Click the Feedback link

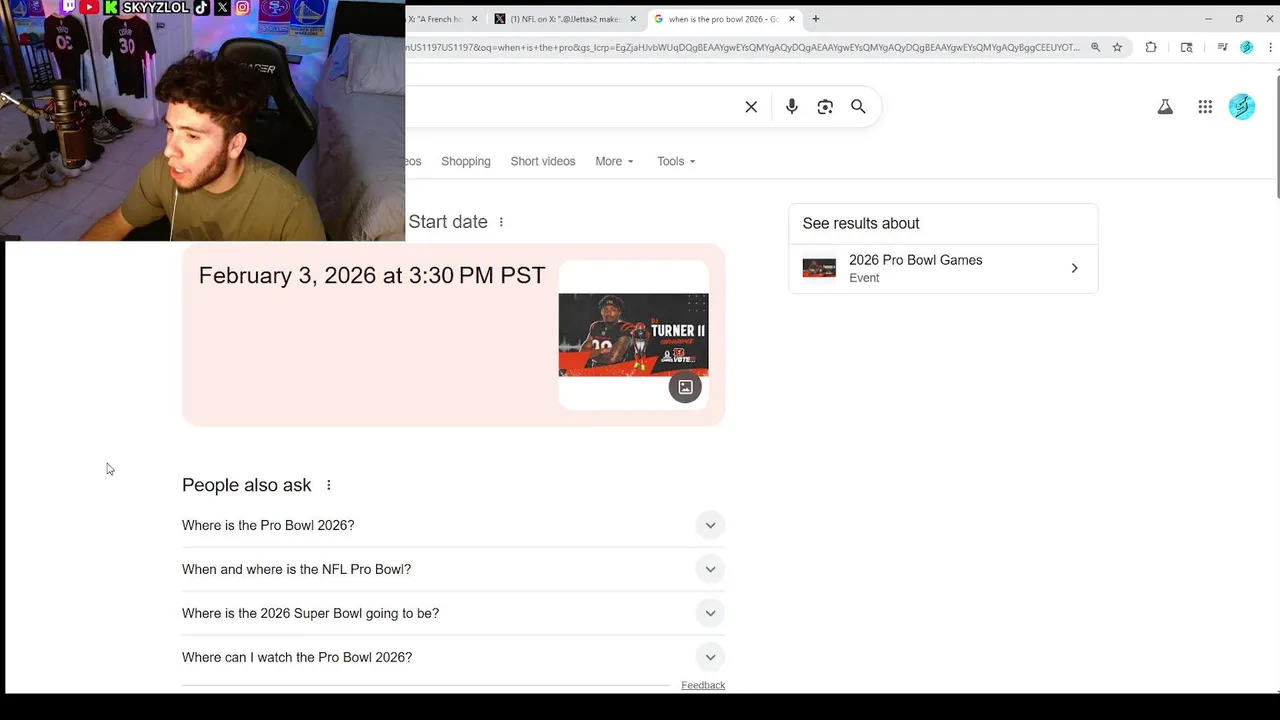[x=703, y=685]
